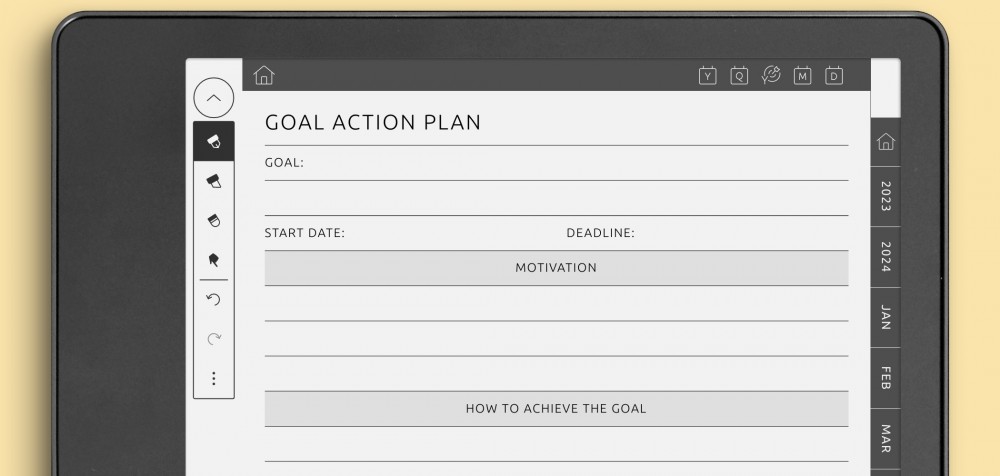Open the daily calendar icon in header
1000x476 pixels.
(834, 75)
